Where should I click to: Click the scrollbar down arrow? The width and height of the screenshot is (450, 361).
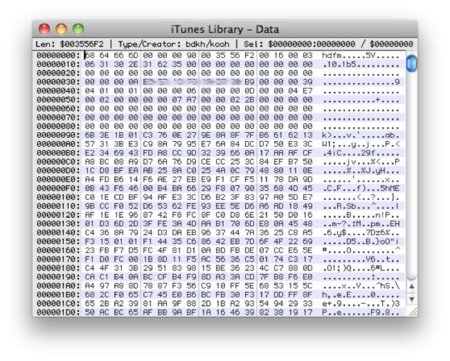[412, 299]
